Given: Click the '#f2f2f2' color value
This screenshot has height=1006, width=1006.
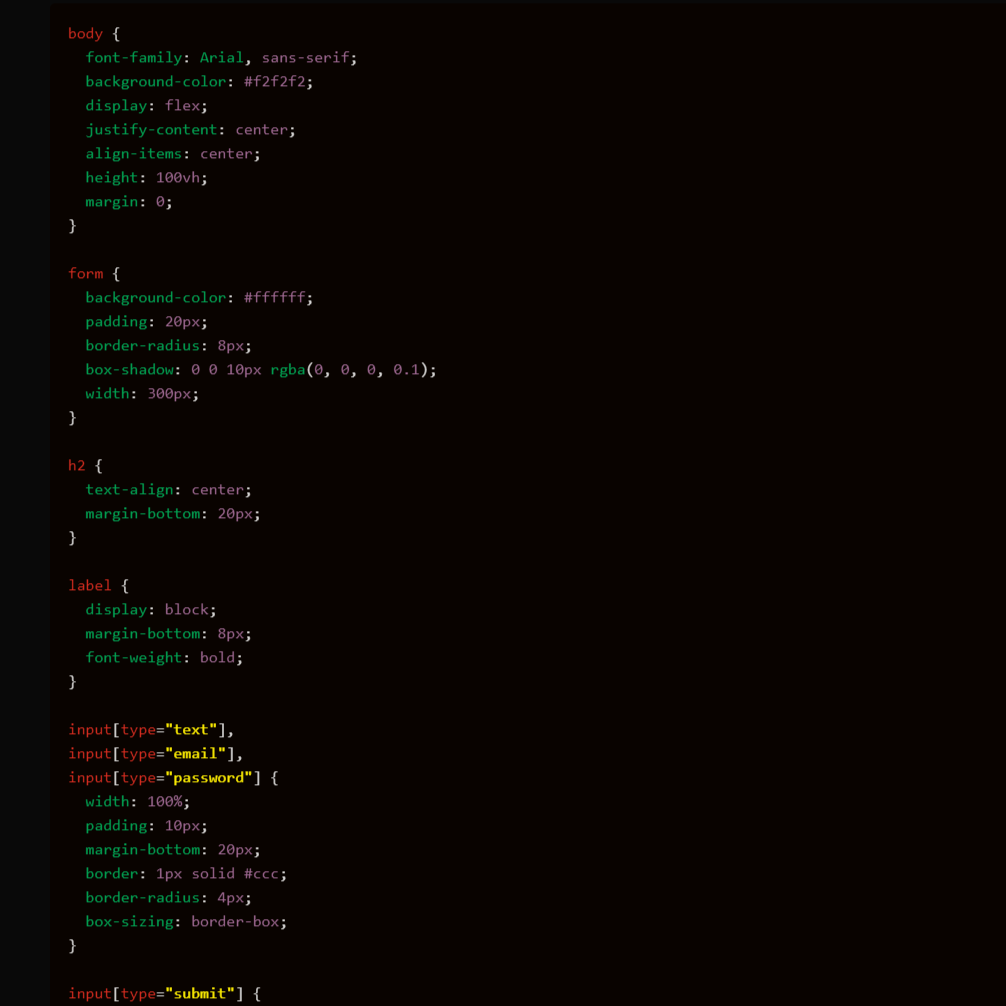Looking at the screenshot, I should point(275,81).
